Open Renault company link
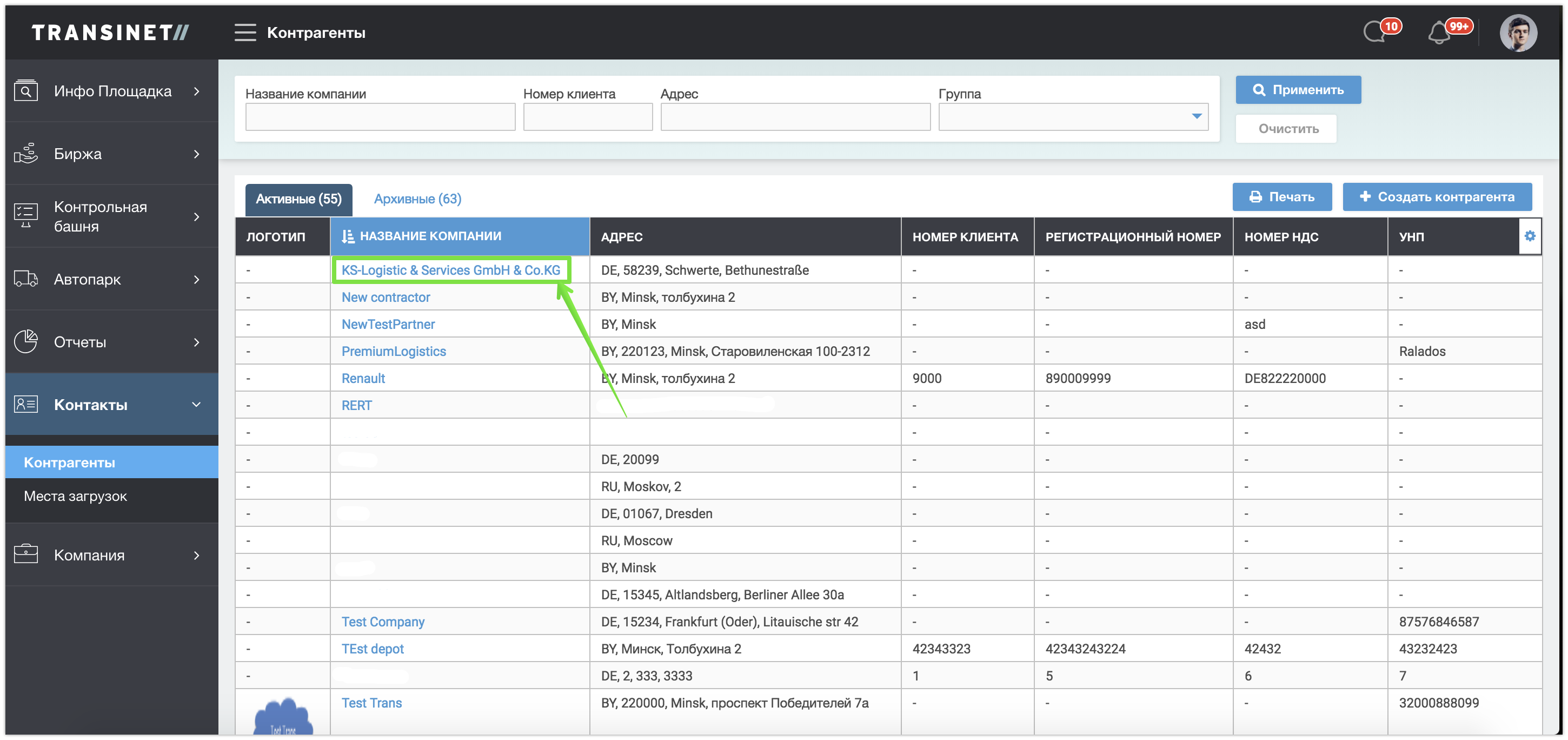 point(363,378)
